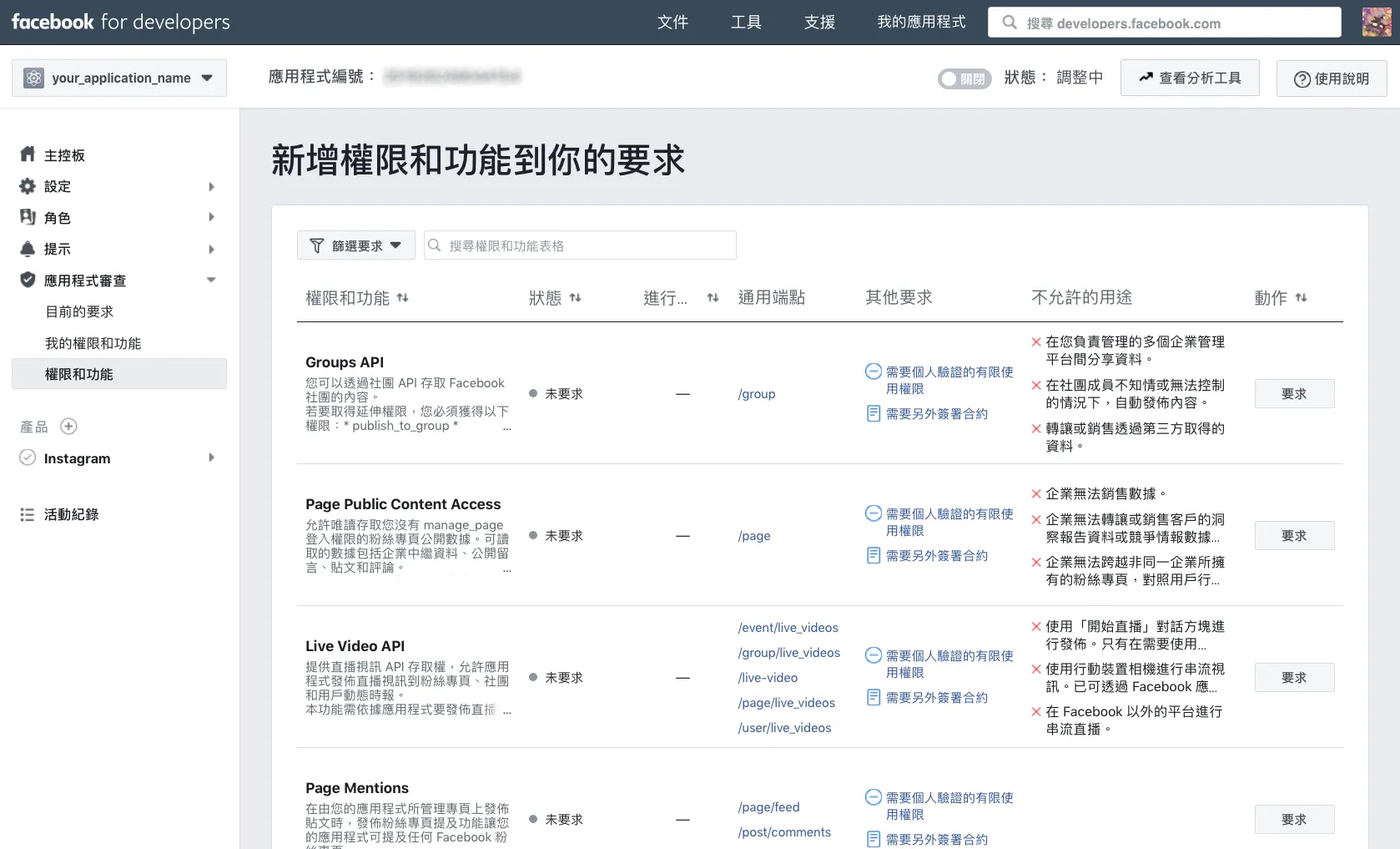Click the 應用程式審查 shield icon
The width and height of the screenshot is (1400, 849).
(28, 280)
